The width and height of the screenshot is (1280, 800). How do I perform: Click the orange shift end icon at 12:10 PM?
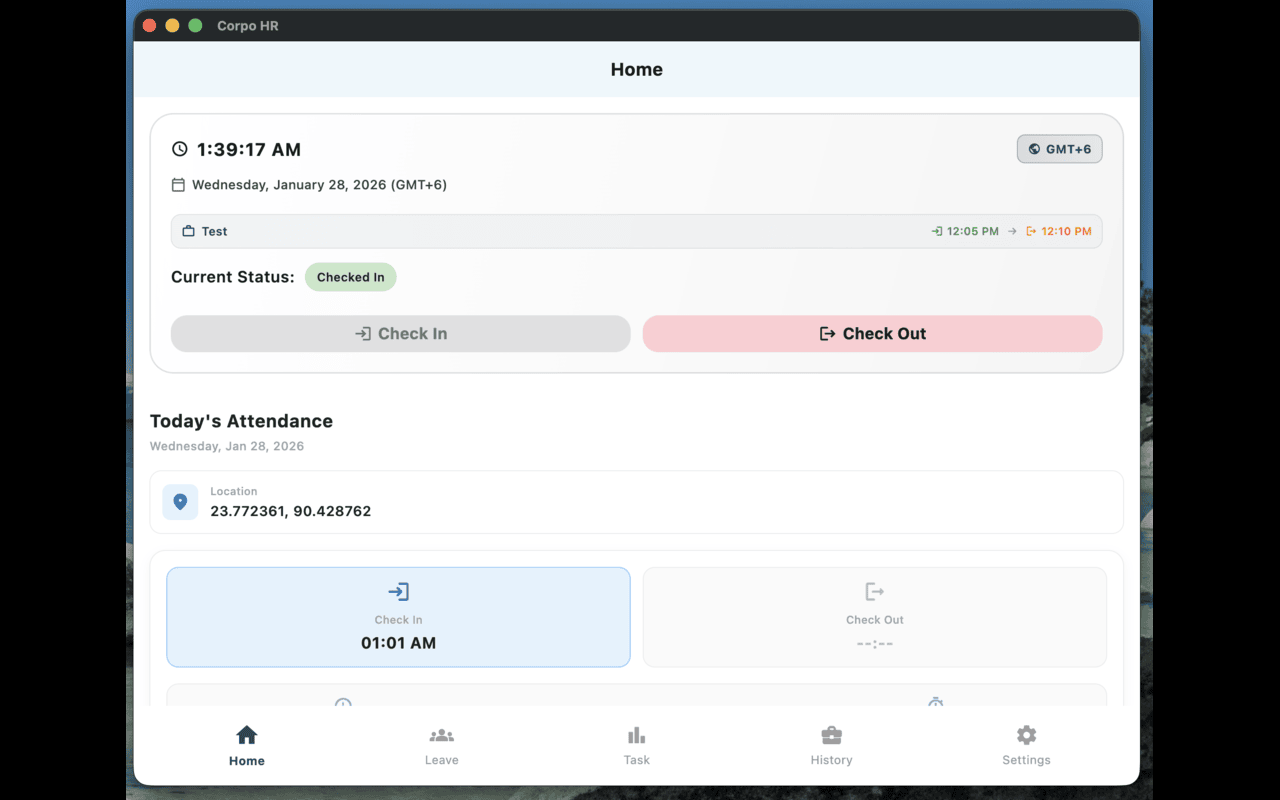(1031, 231)
